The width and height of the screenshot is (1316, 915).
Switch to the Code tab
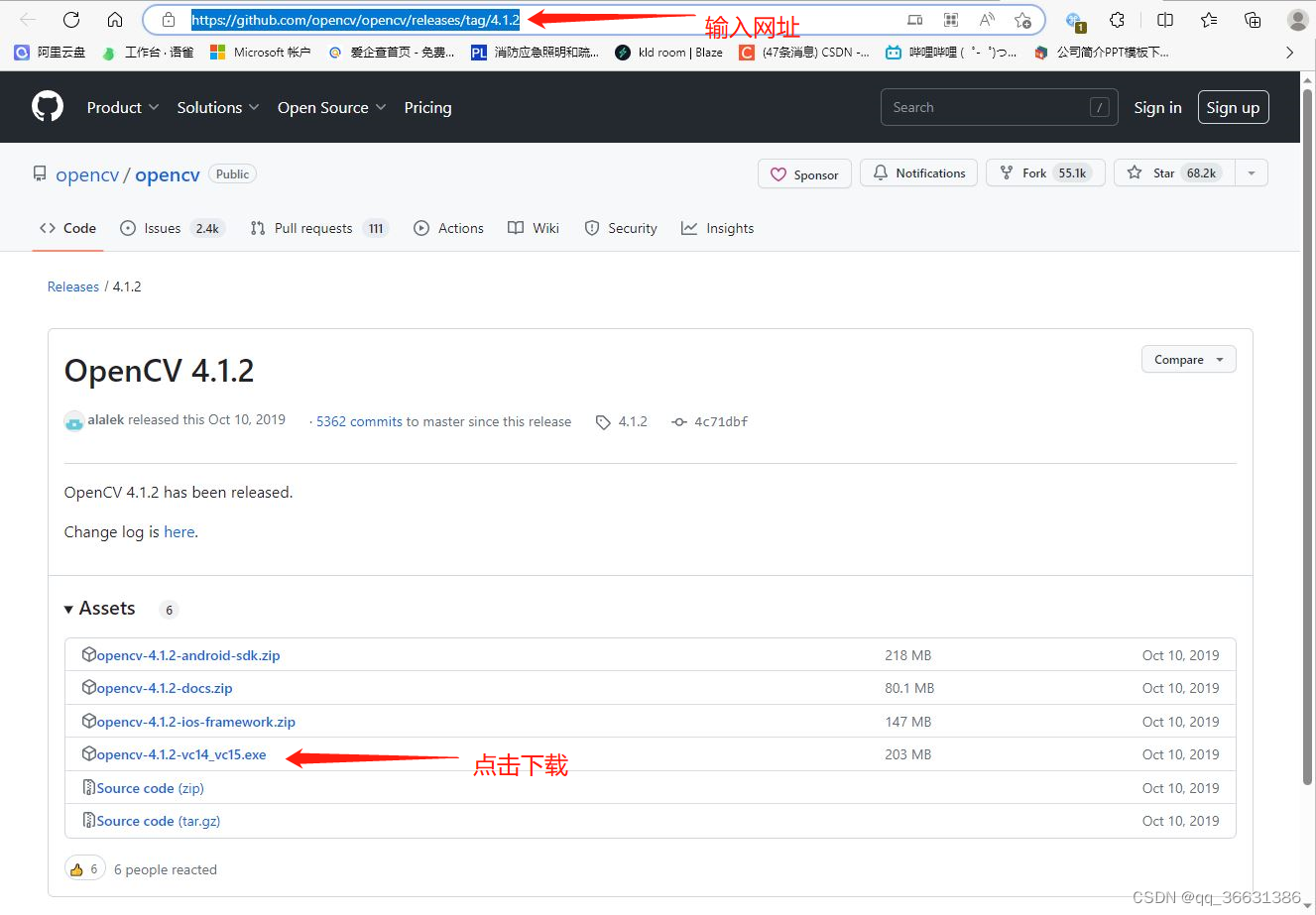(x=67, y=228)
